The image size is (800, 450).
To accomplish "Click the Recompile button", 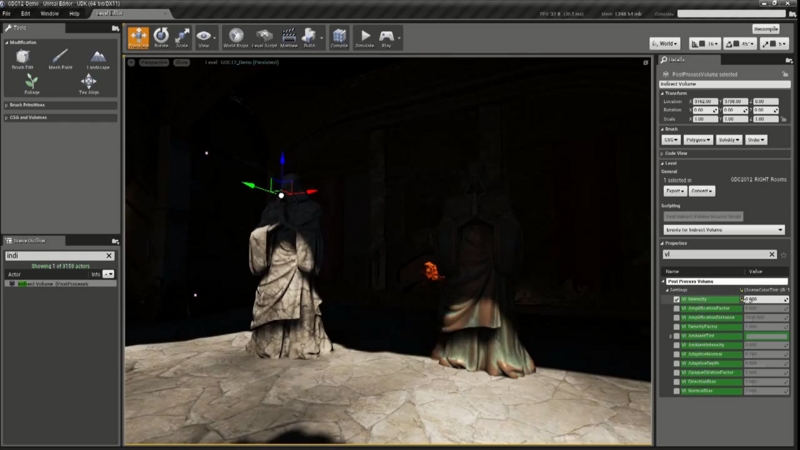I will (765, 29).
